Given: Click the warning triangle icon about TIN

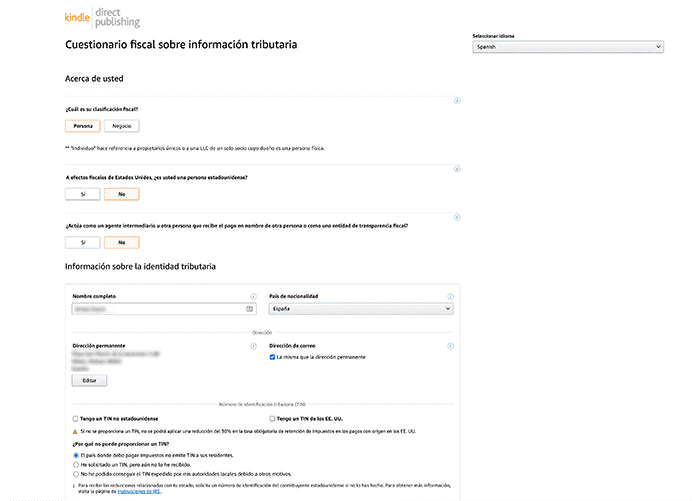Looking at the screenshot, I should pyautogui.click(x=75, y=432).
